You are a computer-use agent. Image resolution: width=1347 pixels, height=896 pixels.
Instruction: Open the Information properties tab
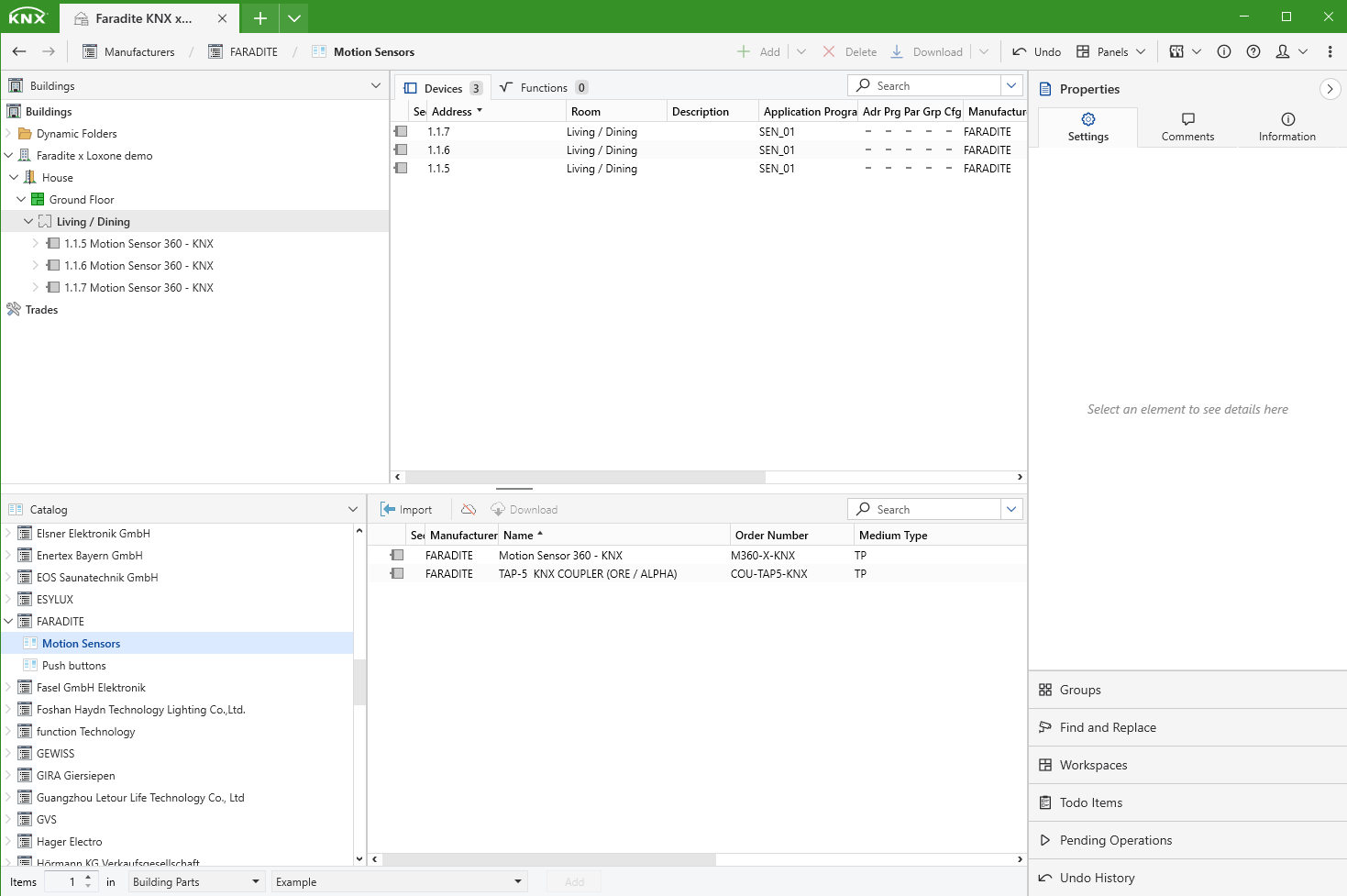coord(1287,127)
